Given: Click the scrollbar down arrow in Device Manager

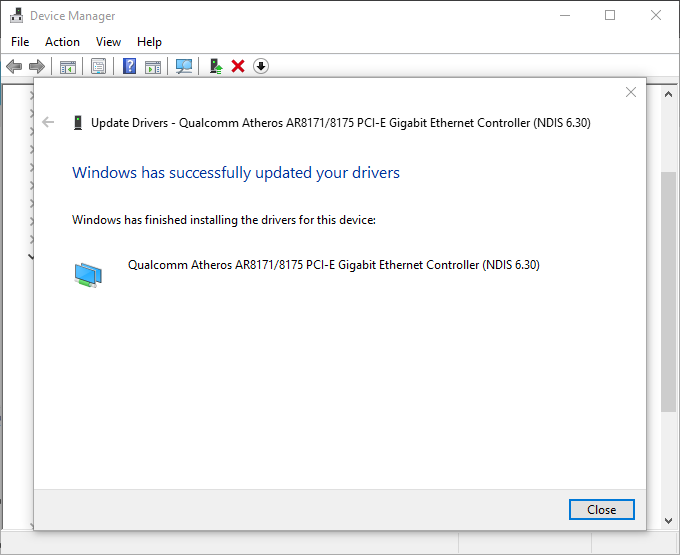Looking at the screenshot, I should [668, 520].
